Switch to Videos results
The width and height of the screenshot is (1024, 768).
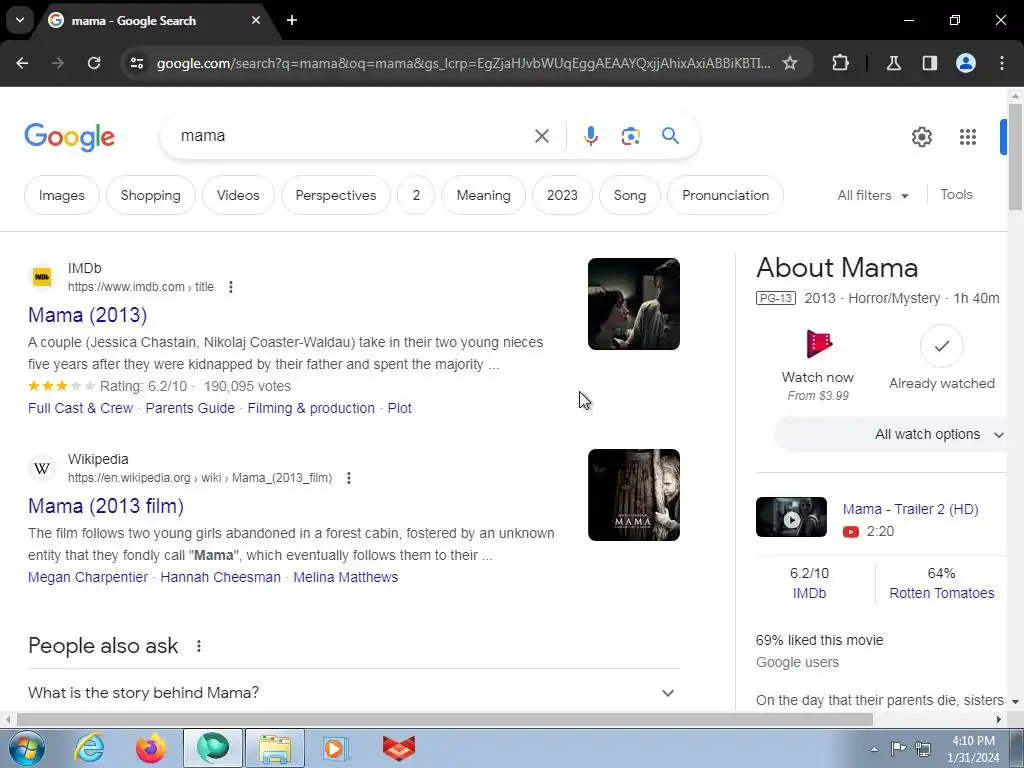tap(238, 195)
